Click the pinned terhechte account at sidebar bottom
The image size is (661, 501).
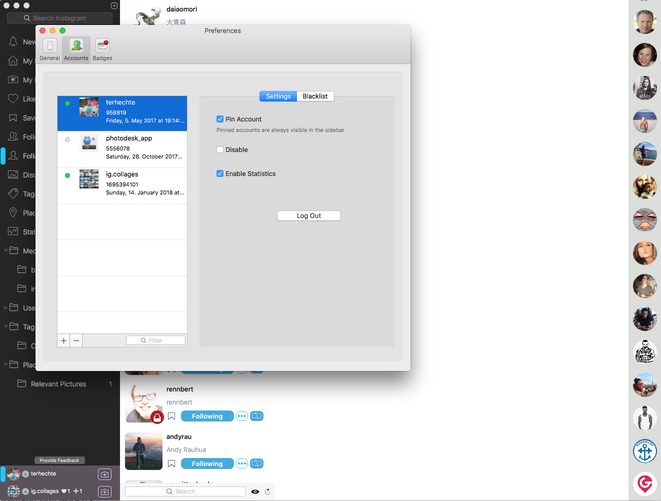(43, 474)
